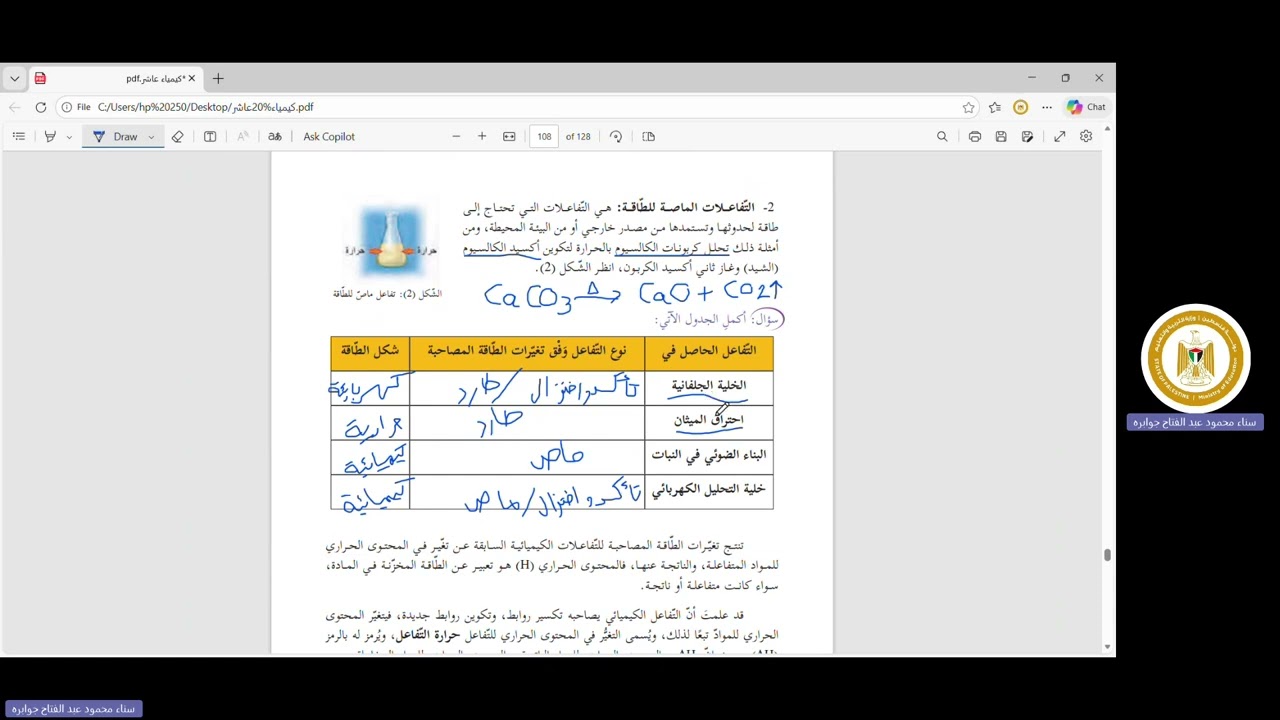Print the PDF document

point(975,137)
